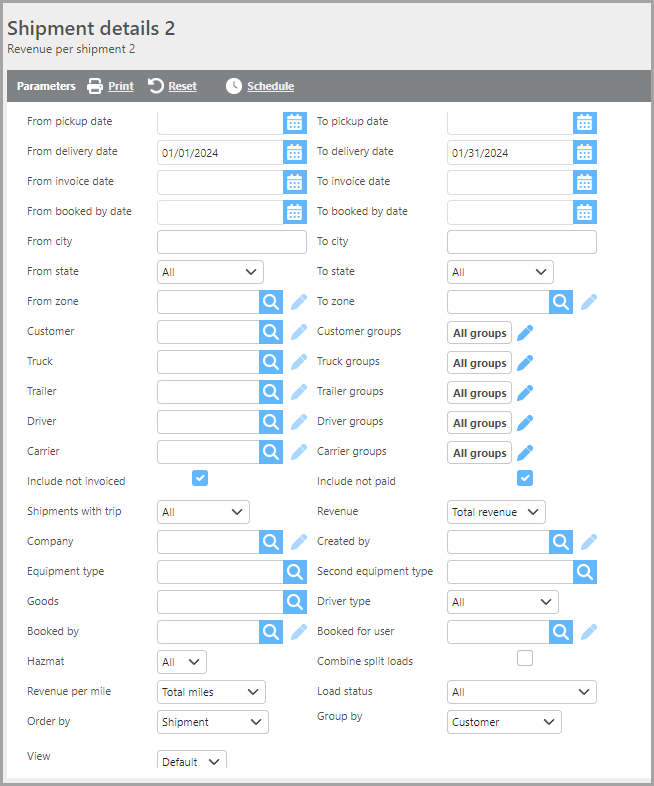Enable the Combine split loads checkbox
Viewport: 654px width, 786px height.
tap(525, 658)
